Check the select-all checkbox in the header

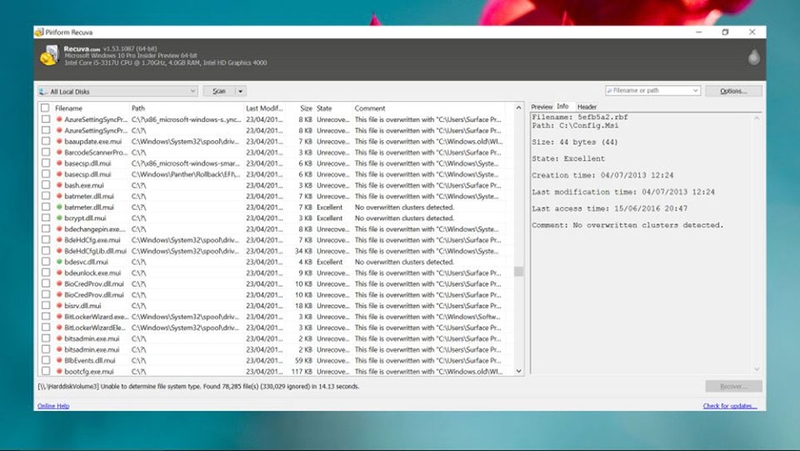[45, 108]
